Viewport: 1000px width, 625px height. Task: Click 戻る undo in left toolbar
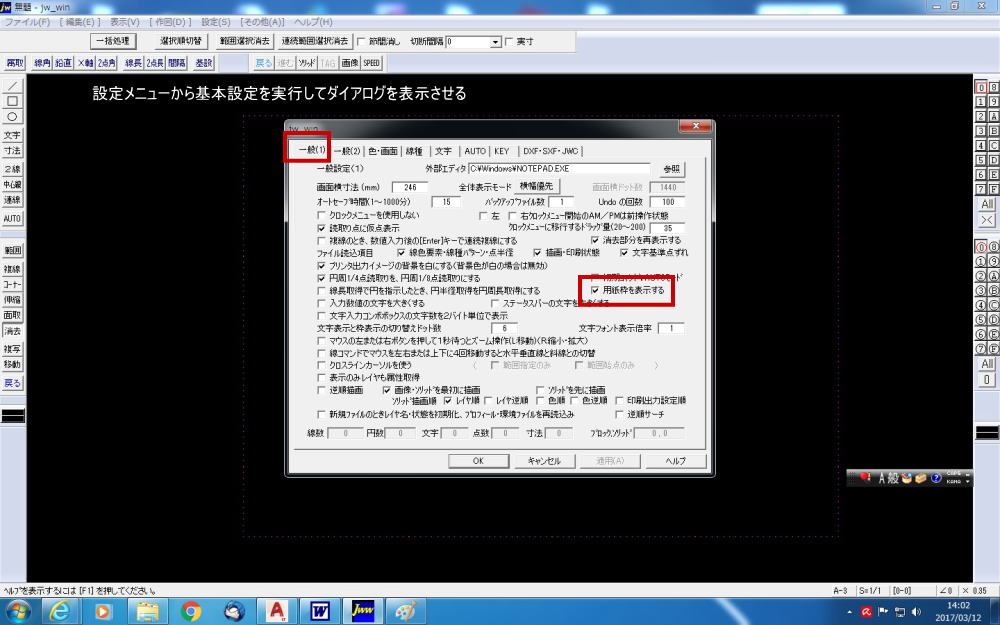click(x=12, y=383)
